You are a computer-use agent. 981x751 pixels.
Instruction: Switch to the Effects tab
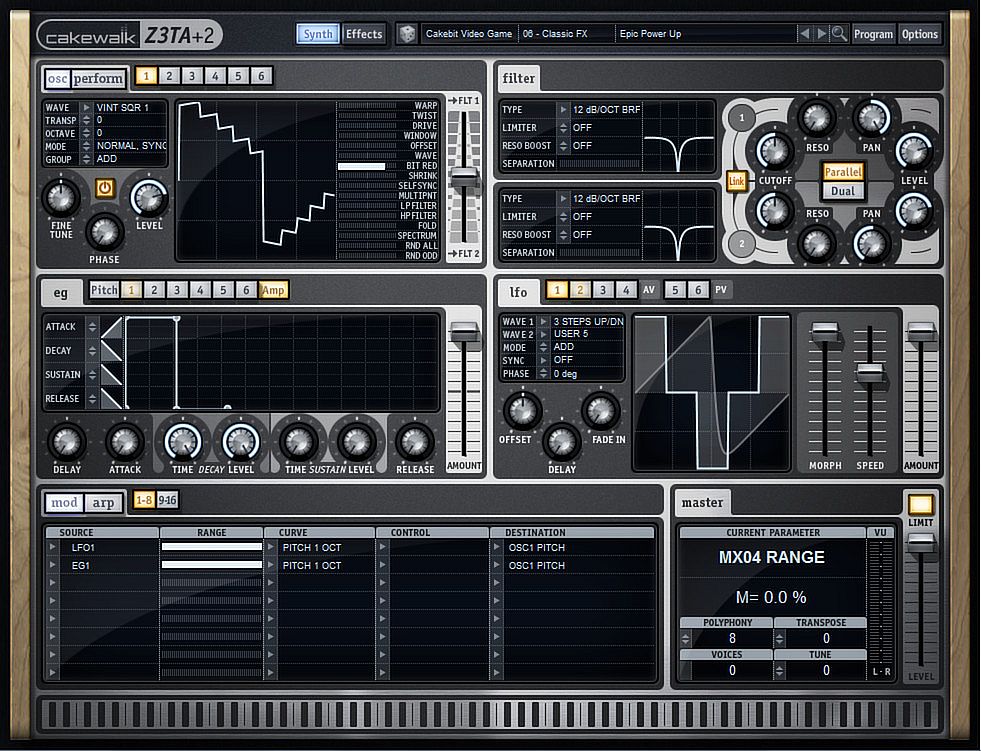pos(364,34)
